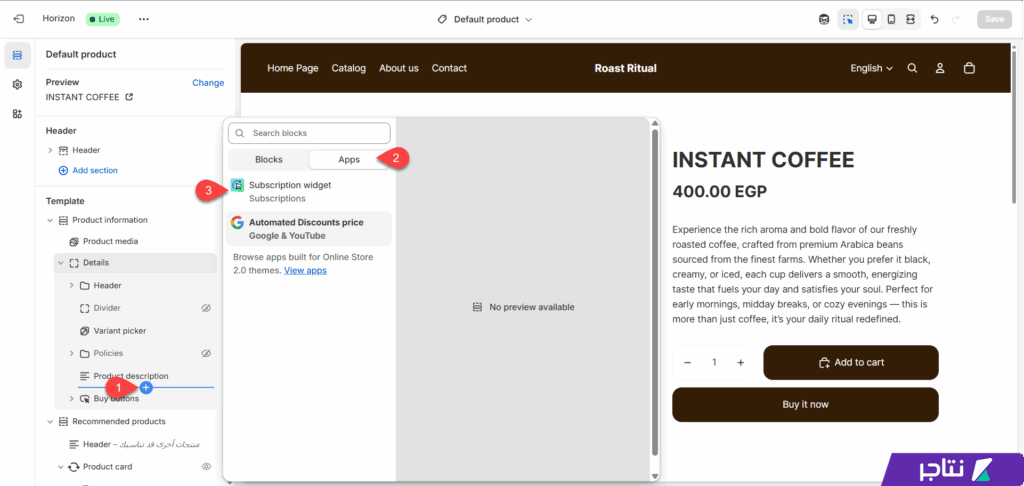Viewport: 1024px width, 486px height.
Task: Hide the Product card block
Action: [206, 466]
